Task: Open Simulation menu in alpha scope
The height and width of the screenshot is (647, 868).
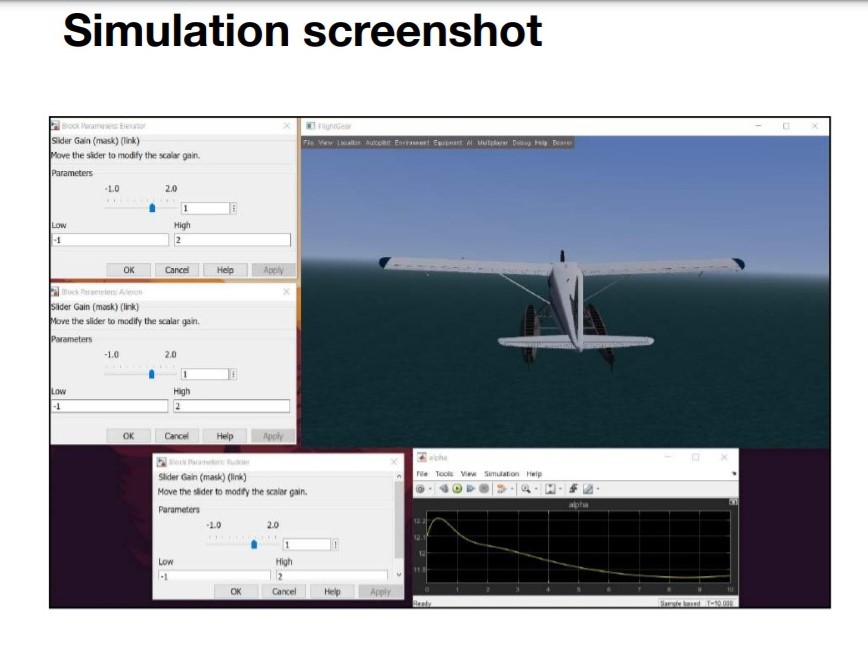Action: click(502, 474)
